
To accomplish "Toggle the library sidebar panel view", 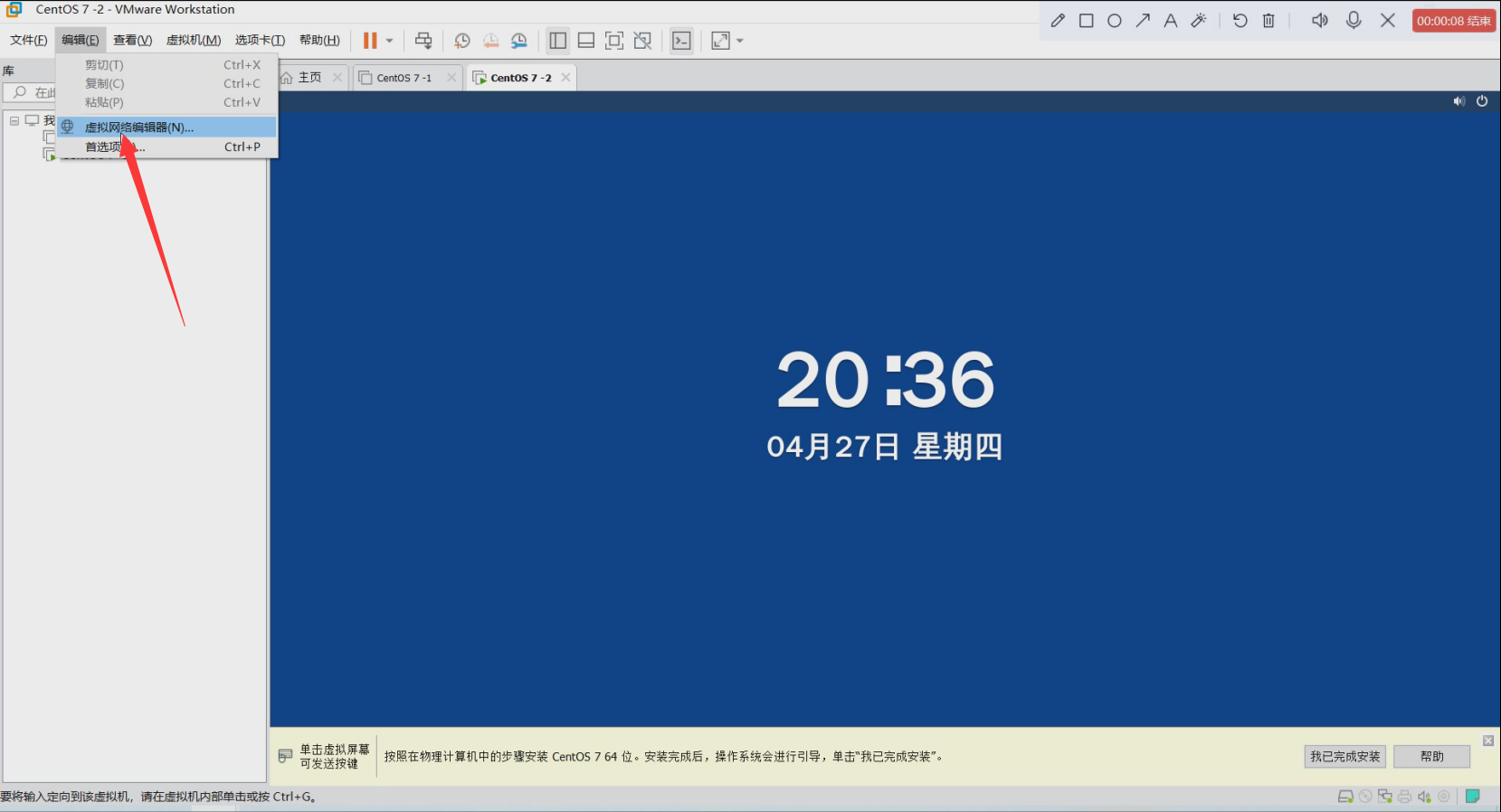I will [558, 41].
